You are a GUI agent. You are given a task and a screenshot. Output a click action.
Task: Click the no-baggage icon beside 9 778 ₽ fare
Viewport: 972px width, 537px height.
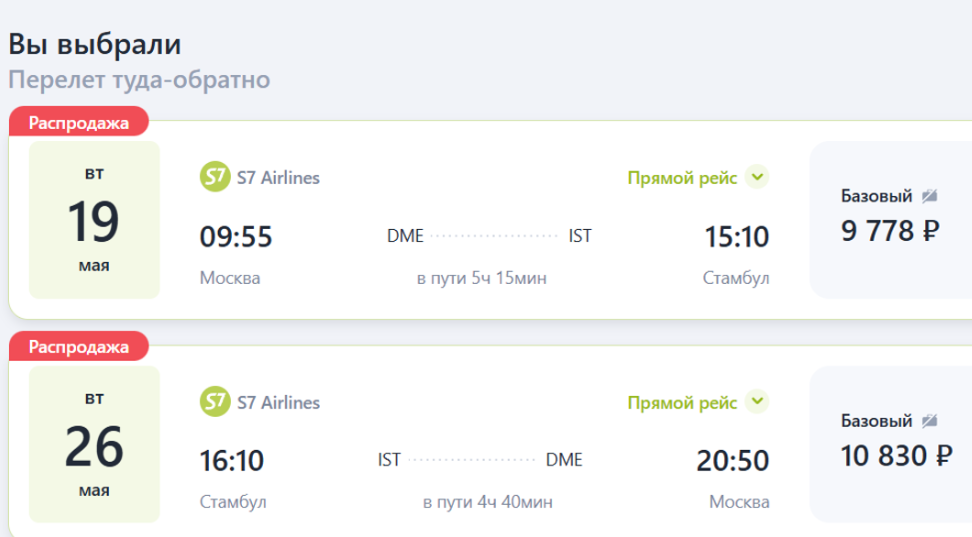pos(930,196)
